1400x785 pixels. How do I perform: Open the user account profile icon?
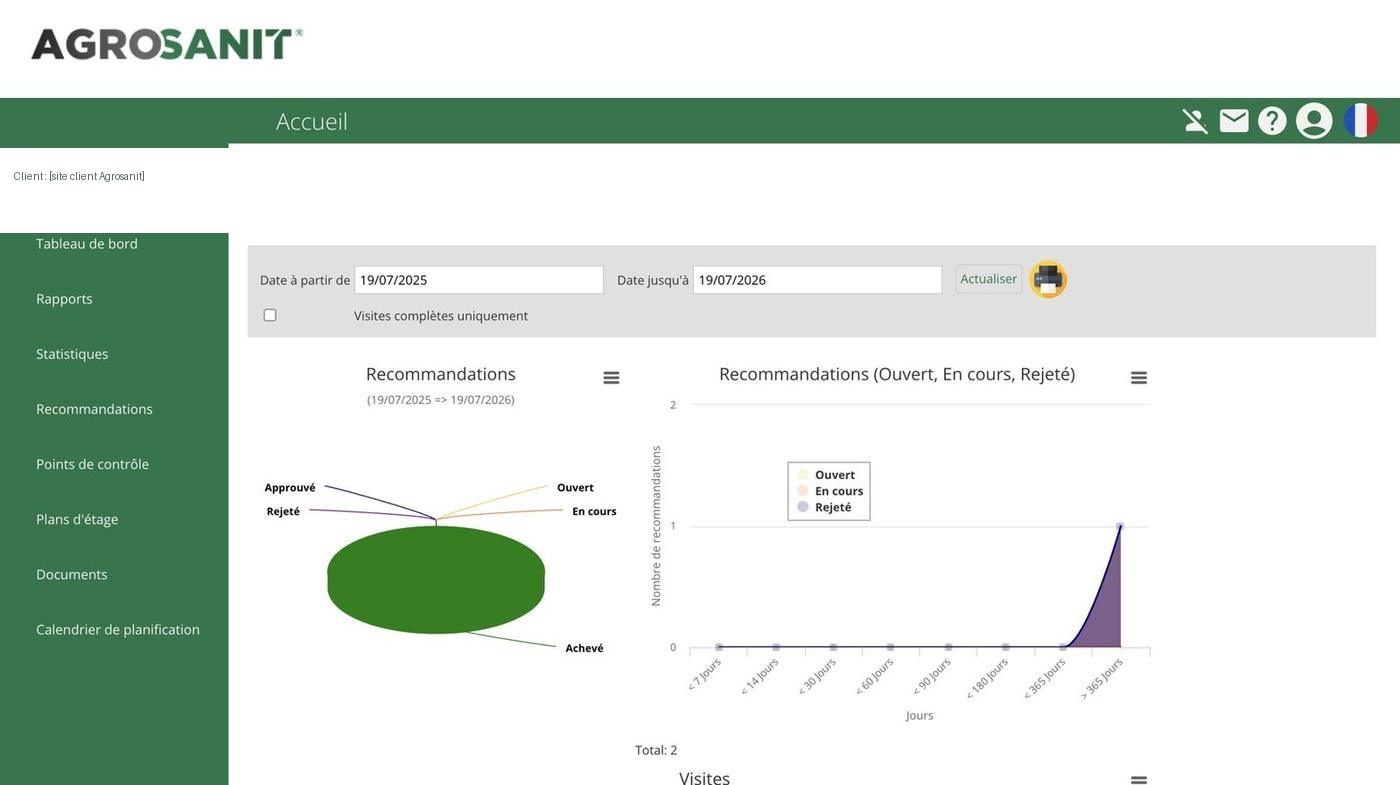pos(1314,121)
